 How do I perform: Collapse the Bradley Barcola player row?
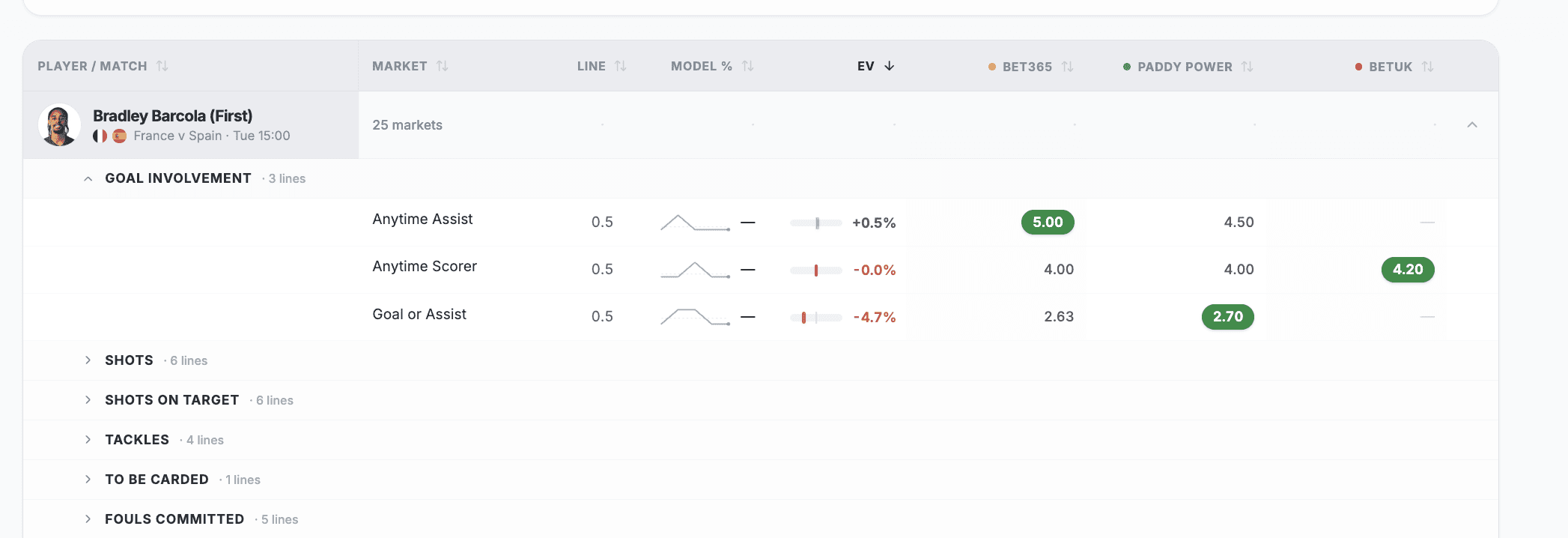(1471, 125)
